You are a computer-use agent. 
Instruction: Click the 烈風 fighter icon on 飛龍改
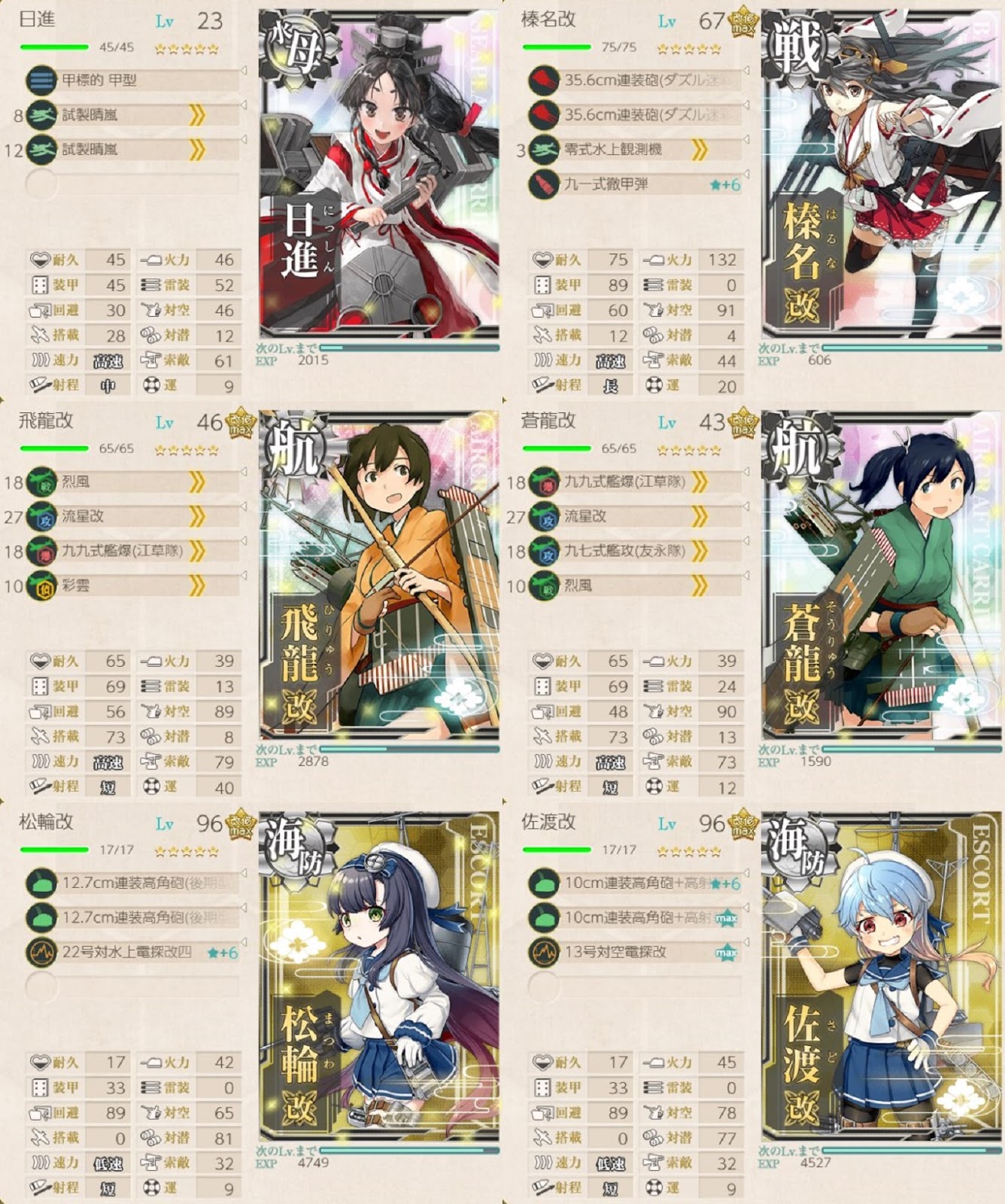pos(41,482)
